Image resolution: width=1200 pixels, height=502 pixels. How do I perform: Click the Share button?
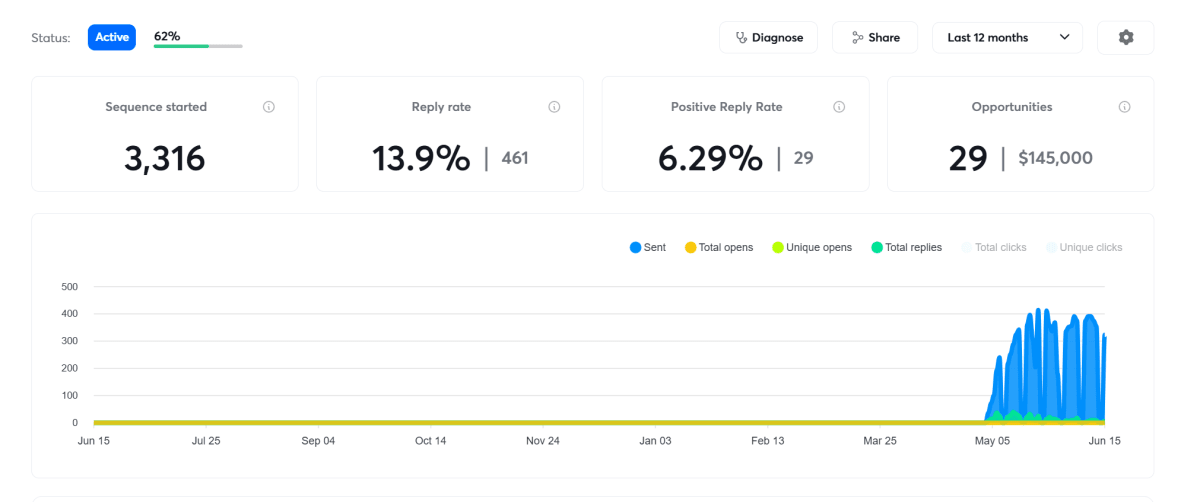(x=875, y=38)
